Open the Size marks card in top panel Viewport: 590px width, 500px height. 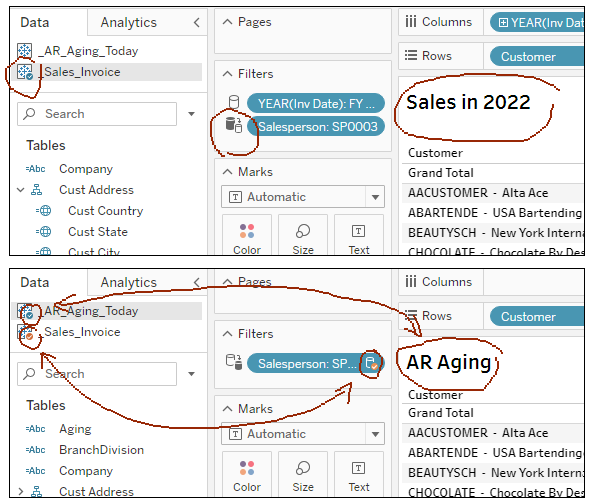click(x=303, y=236)
